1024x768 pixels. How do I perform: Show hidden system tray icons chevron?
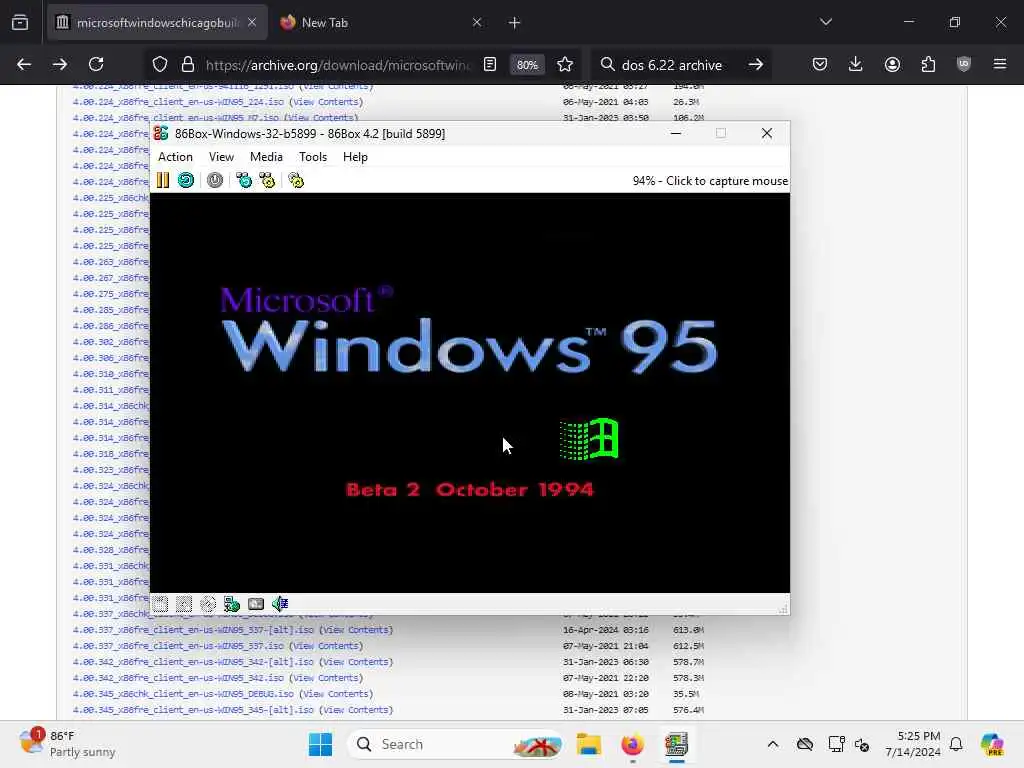773,744
